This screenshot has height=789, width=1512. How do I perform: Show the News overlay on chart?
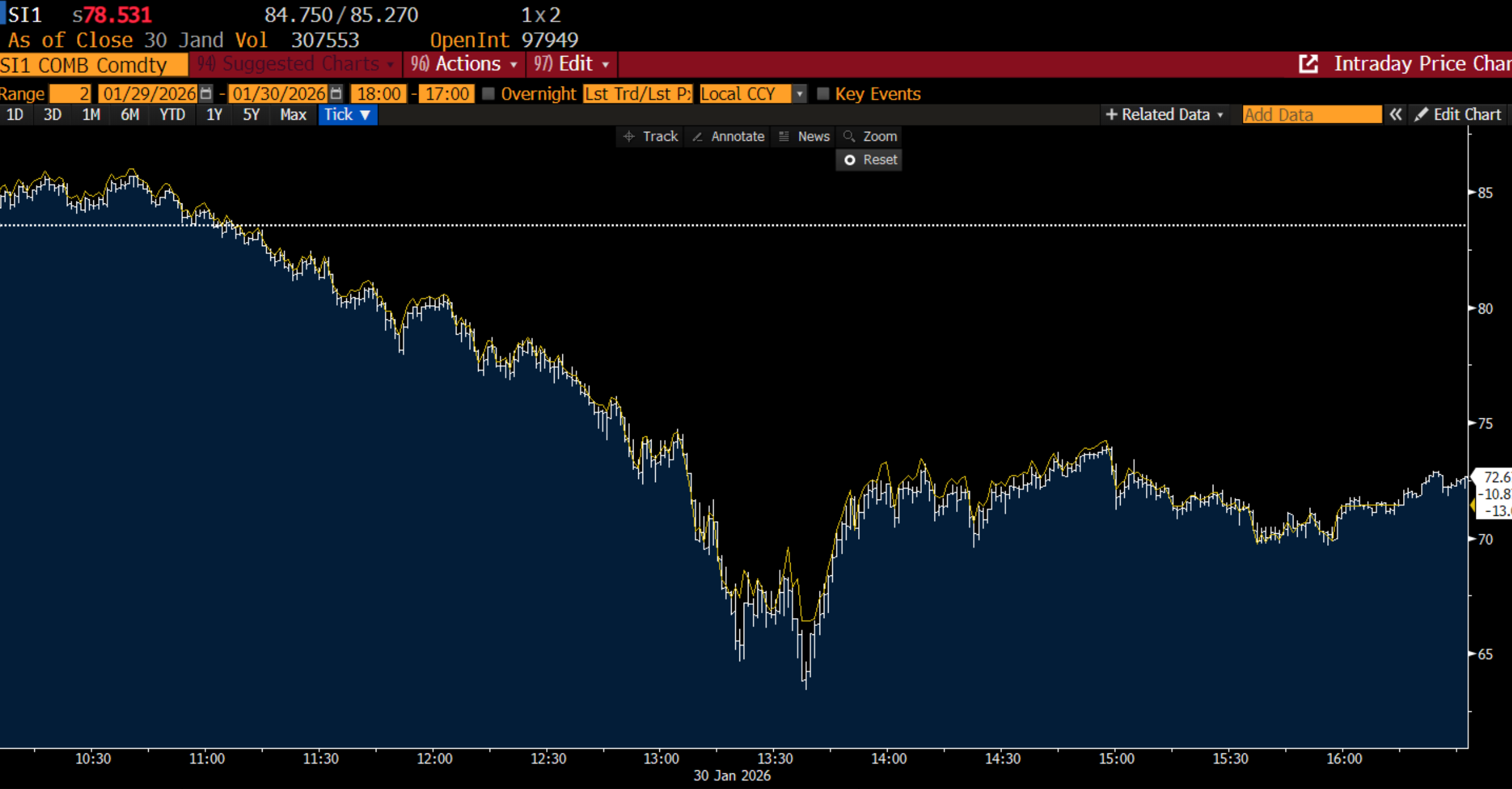(804, 137)
